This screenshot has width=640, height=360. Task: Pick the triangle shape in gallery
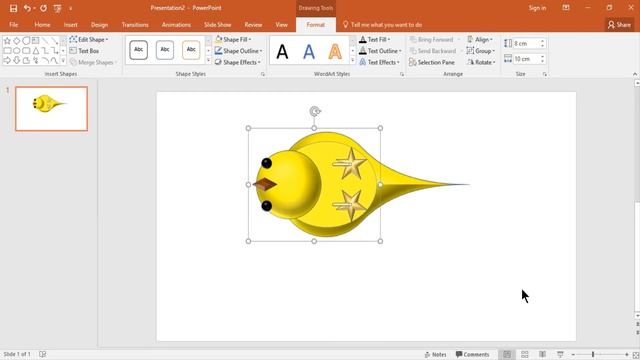tap(36, 51)
